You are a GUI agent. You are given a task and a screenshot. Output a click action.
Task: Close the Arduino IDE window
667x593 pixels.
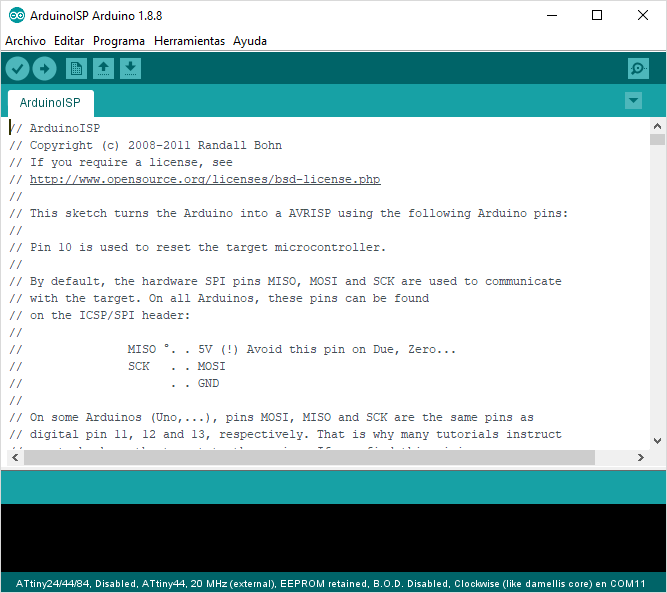643,16
